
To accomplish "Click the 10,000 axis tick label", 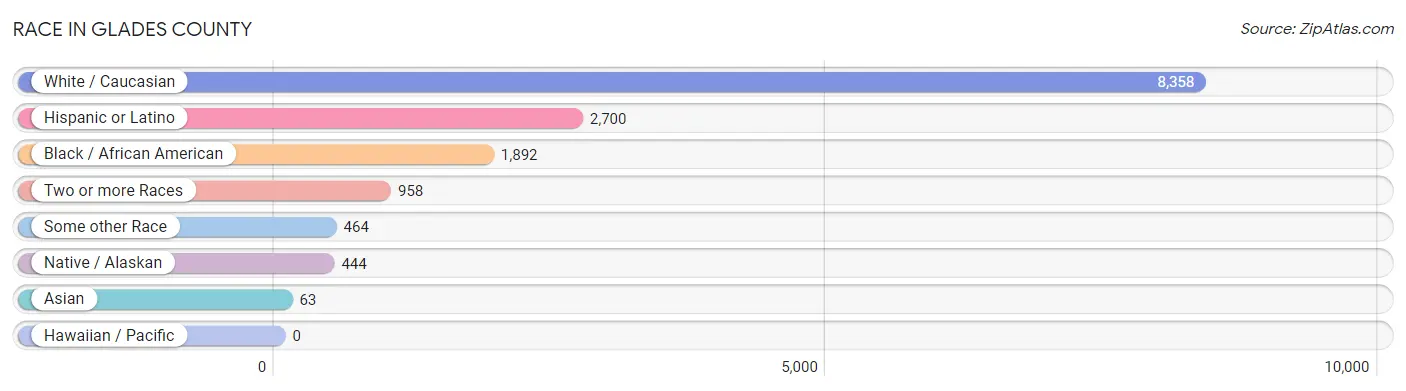I will 1345,367.
